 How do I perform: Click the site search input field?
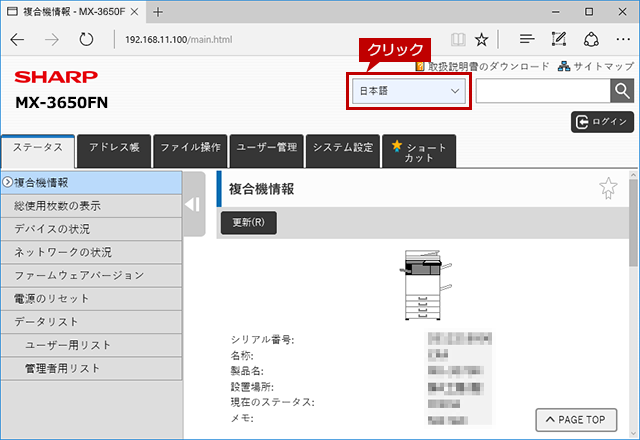point(543,91)
